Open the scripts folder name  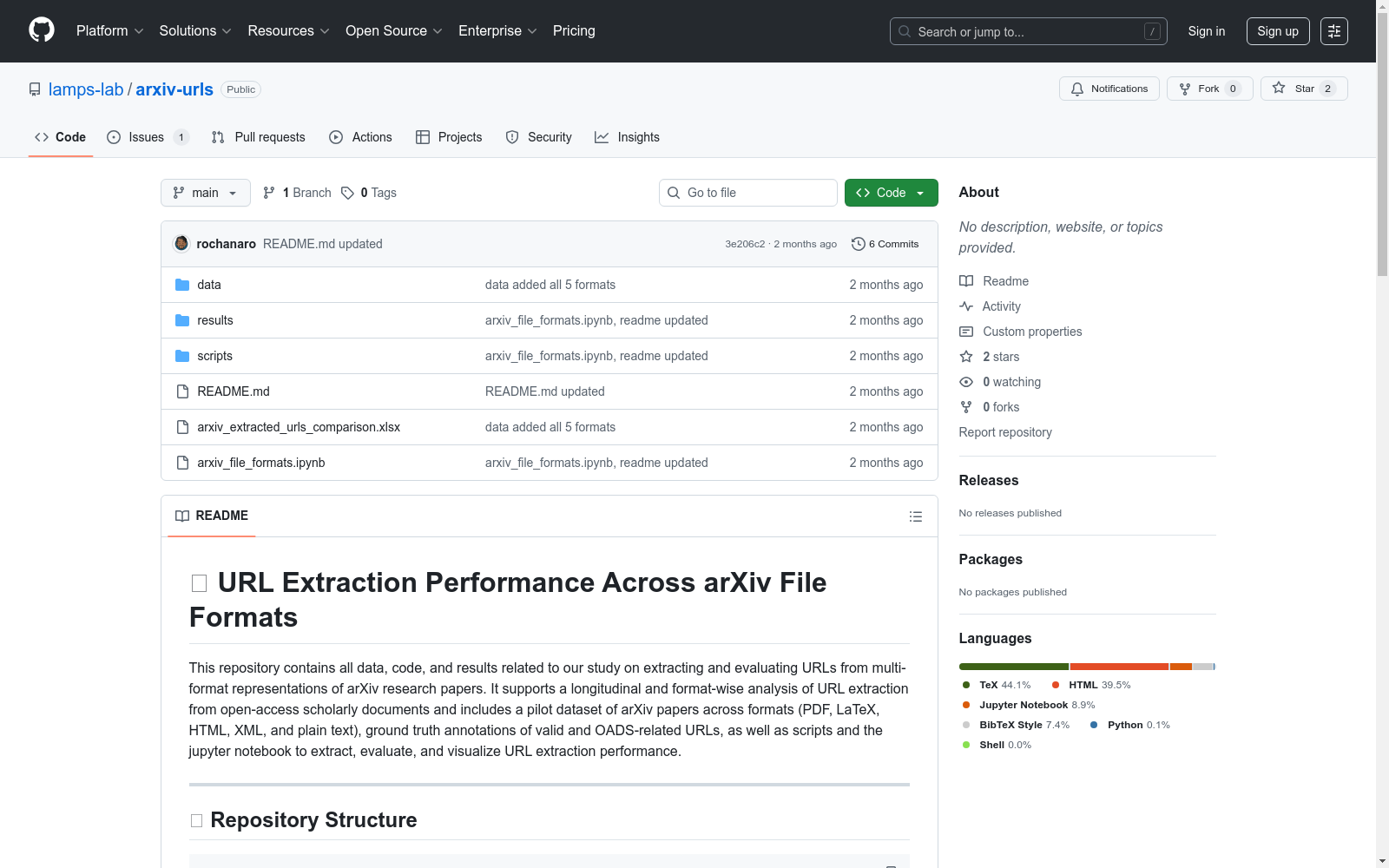click(214, 356)
